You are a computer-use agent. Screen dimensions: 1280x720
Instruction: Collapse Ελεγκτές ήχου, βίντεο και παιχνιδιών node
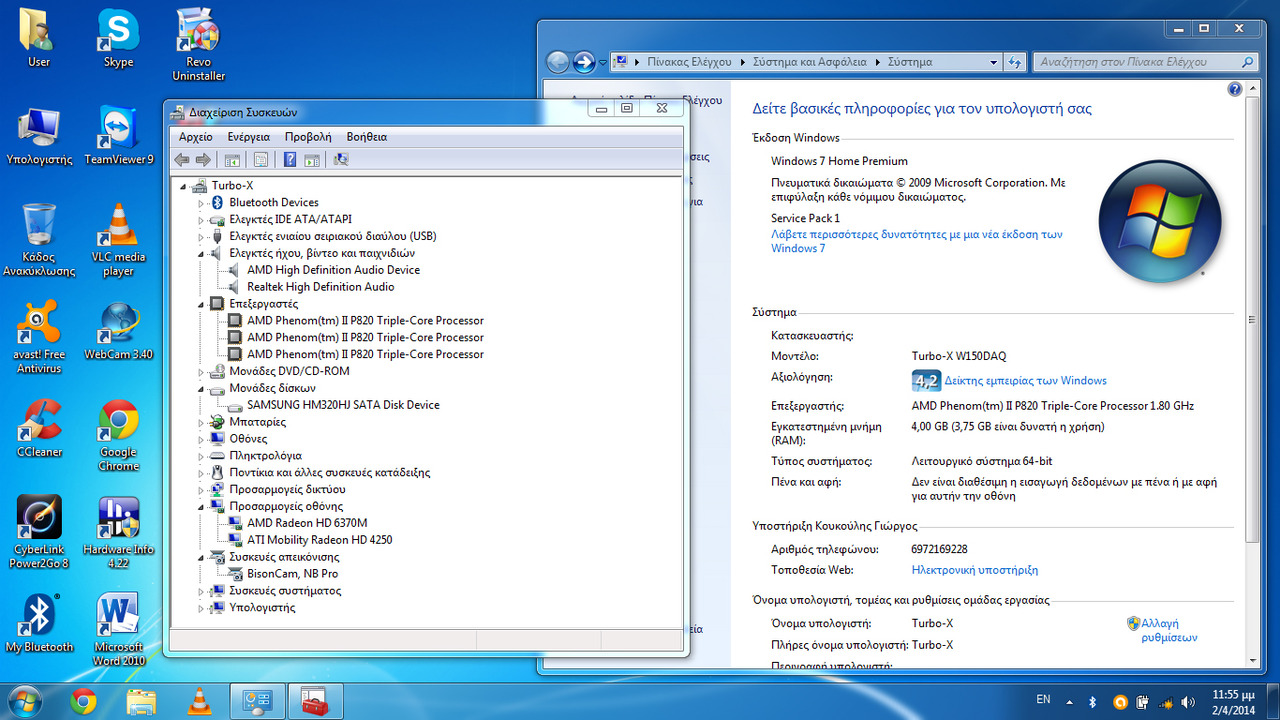(x=201, y=254)
